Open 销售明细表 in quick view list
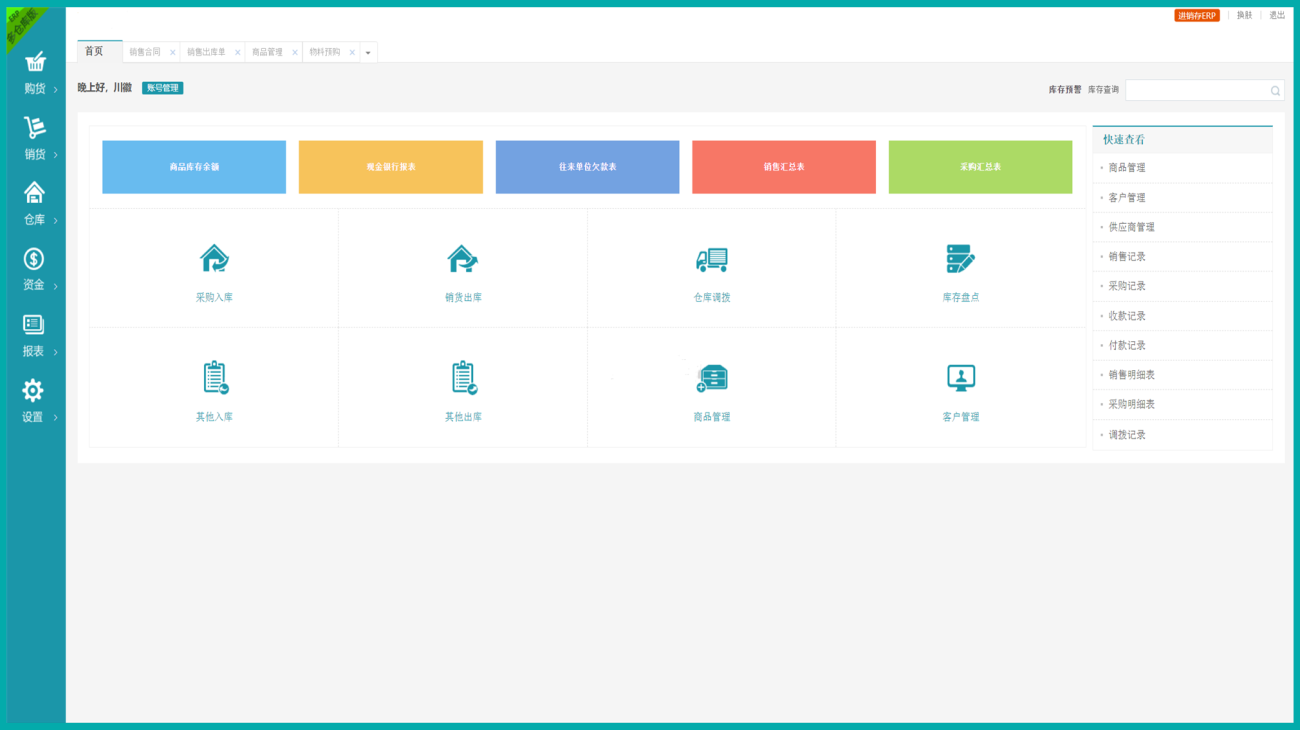This screenshot has width=1300, height=730. pos(1182,375)
